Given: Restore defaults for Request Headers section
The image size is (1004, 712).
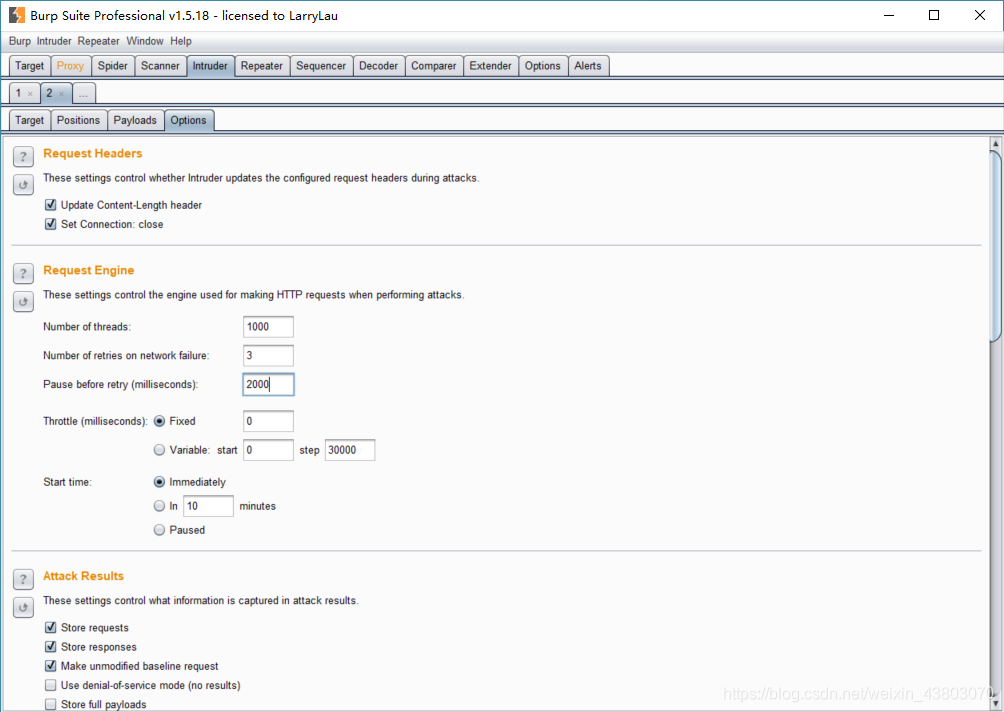Looking at the screenshot, I should (x=23, y=184).
